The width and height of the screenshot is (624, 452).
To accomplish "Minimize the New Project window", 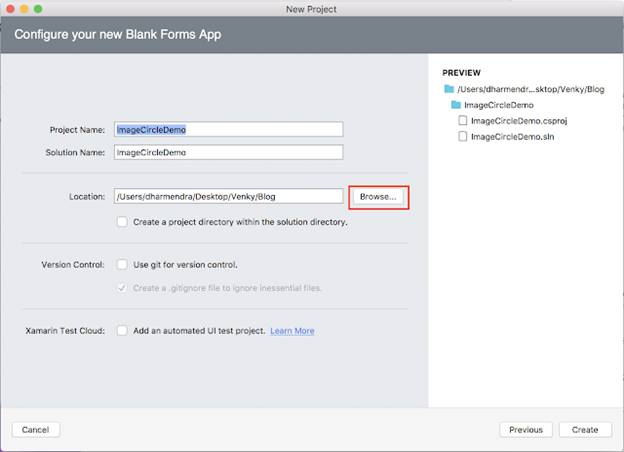I will coord(24,9).
